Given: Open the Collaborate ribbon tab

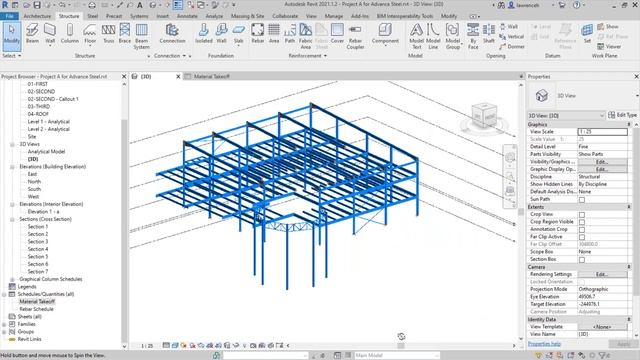Looking at the screenshot, I should pos(285,16).
